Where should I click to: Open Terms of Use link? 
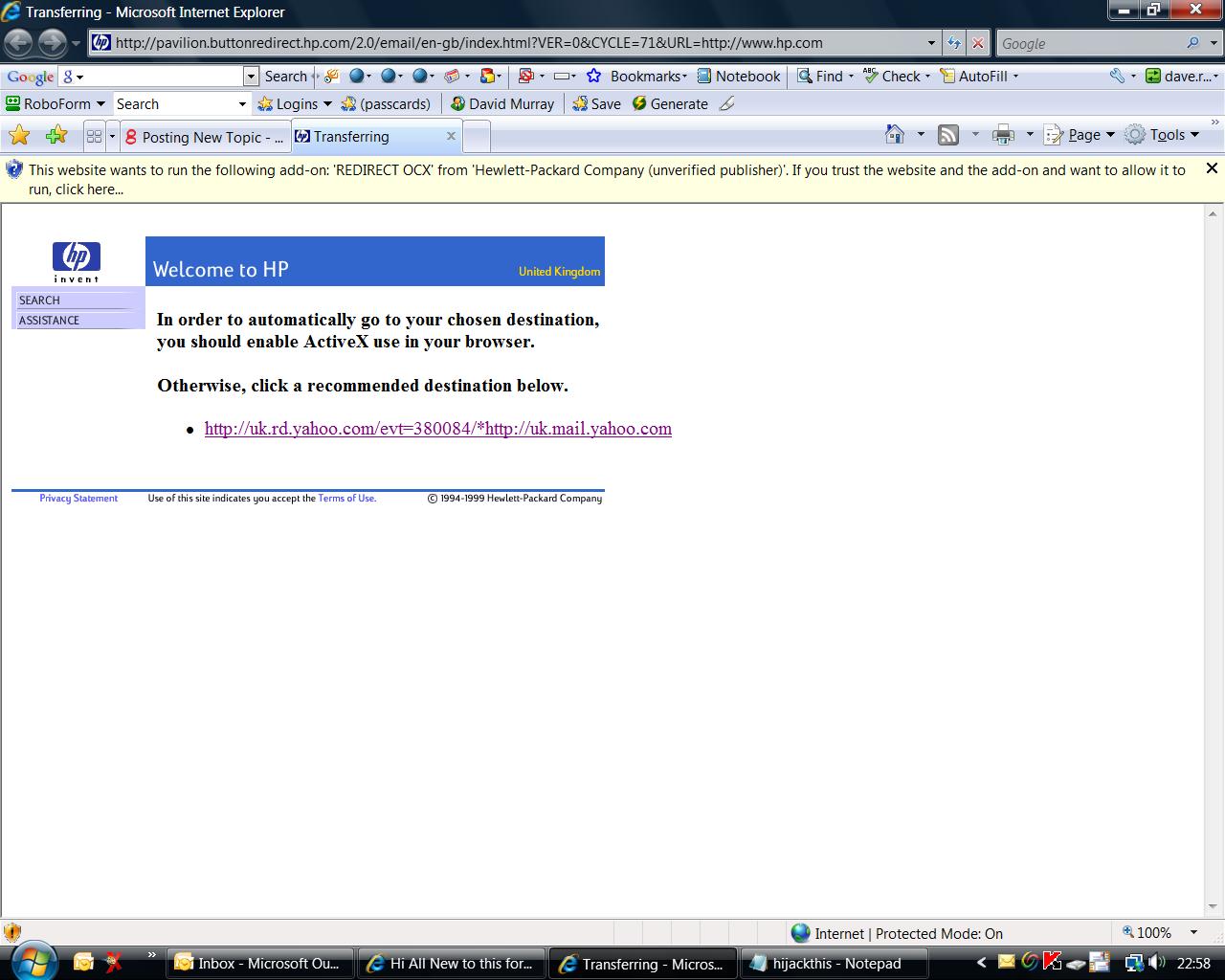346,498
